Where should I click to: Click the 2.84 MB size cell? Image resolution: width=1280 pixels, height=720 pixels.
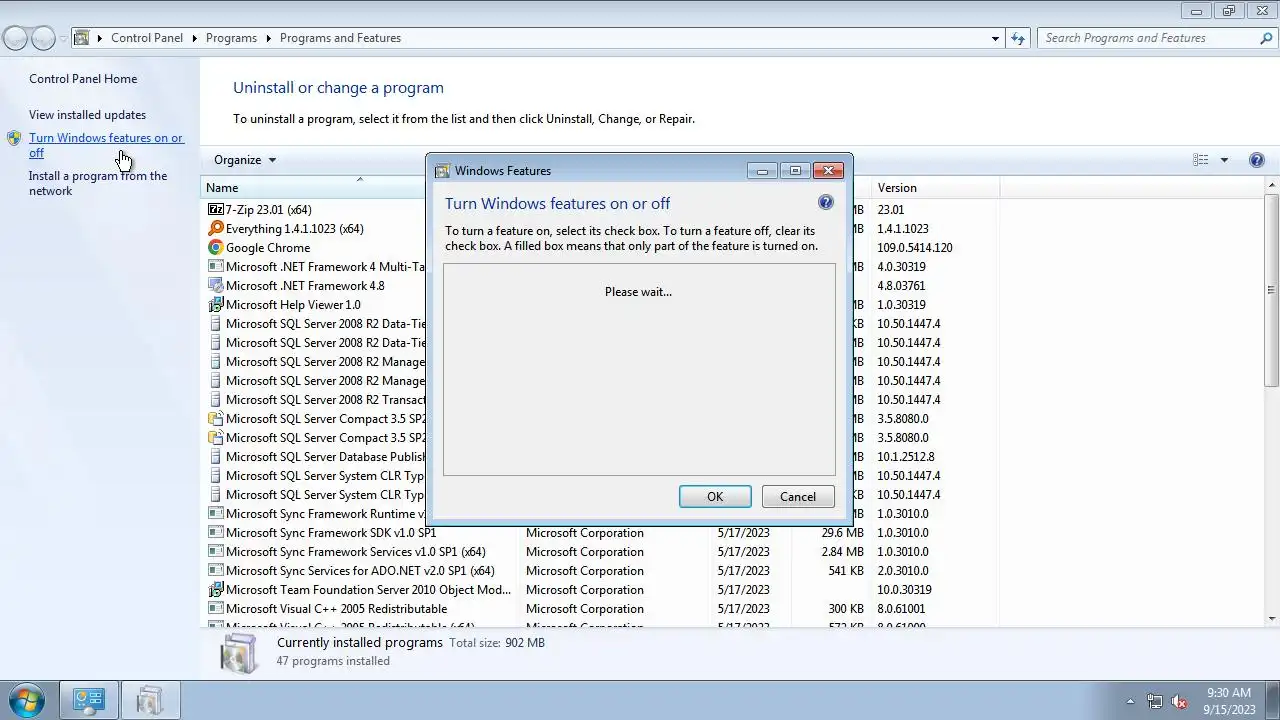click(842, 552)
